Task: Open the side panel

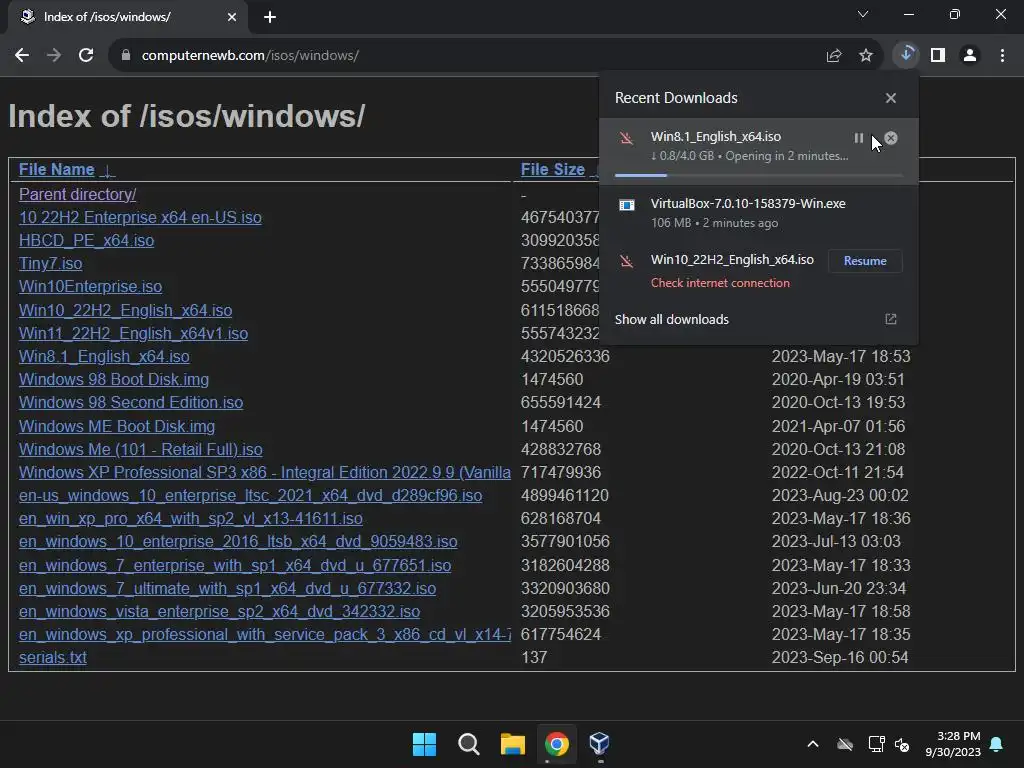Action: click(938, 56)
